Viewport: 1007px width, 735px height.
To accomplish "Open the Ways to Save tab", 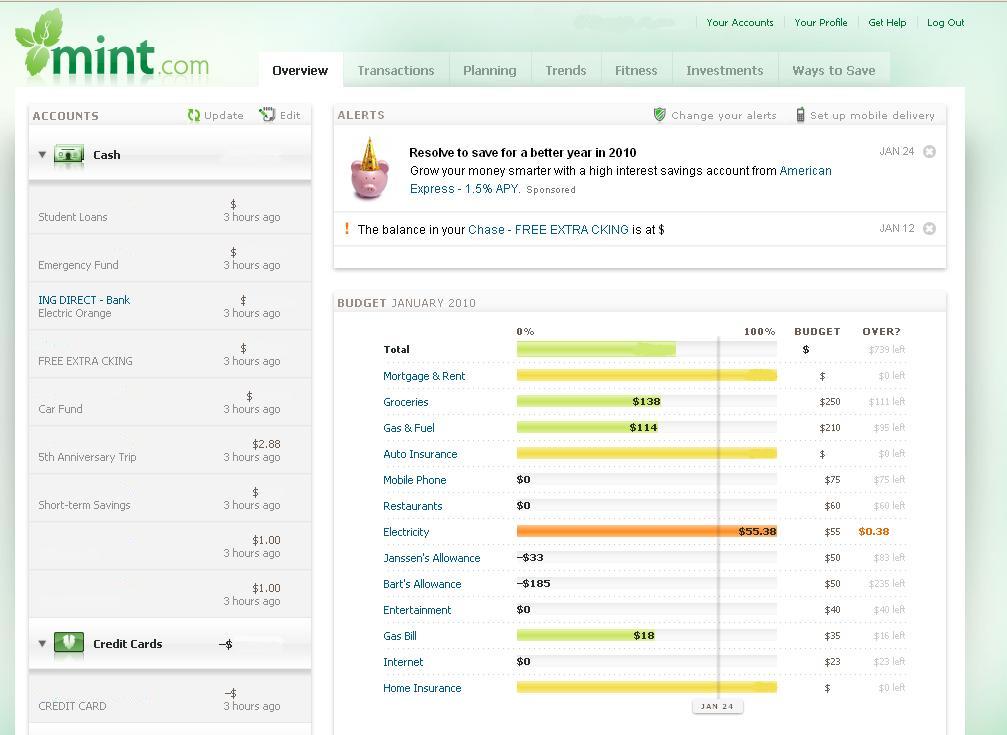I will pos(834,70).
